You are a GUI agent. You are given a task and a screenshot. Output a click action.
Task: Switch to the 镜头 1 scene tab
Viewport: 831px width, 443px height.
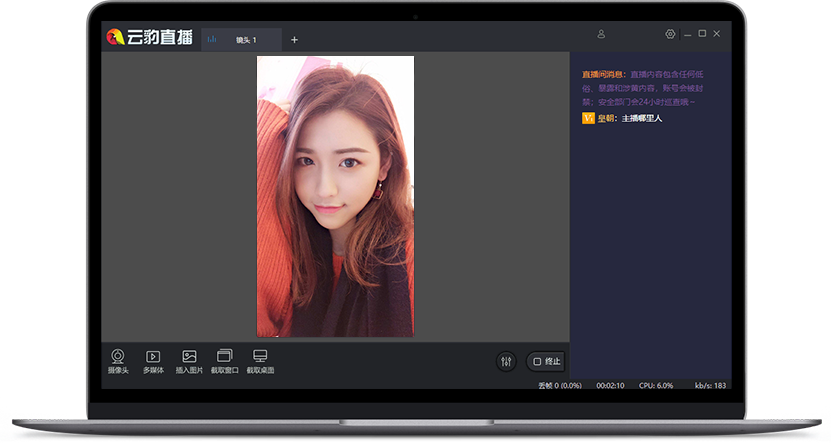pyautogui.click(x=241, y=40)
